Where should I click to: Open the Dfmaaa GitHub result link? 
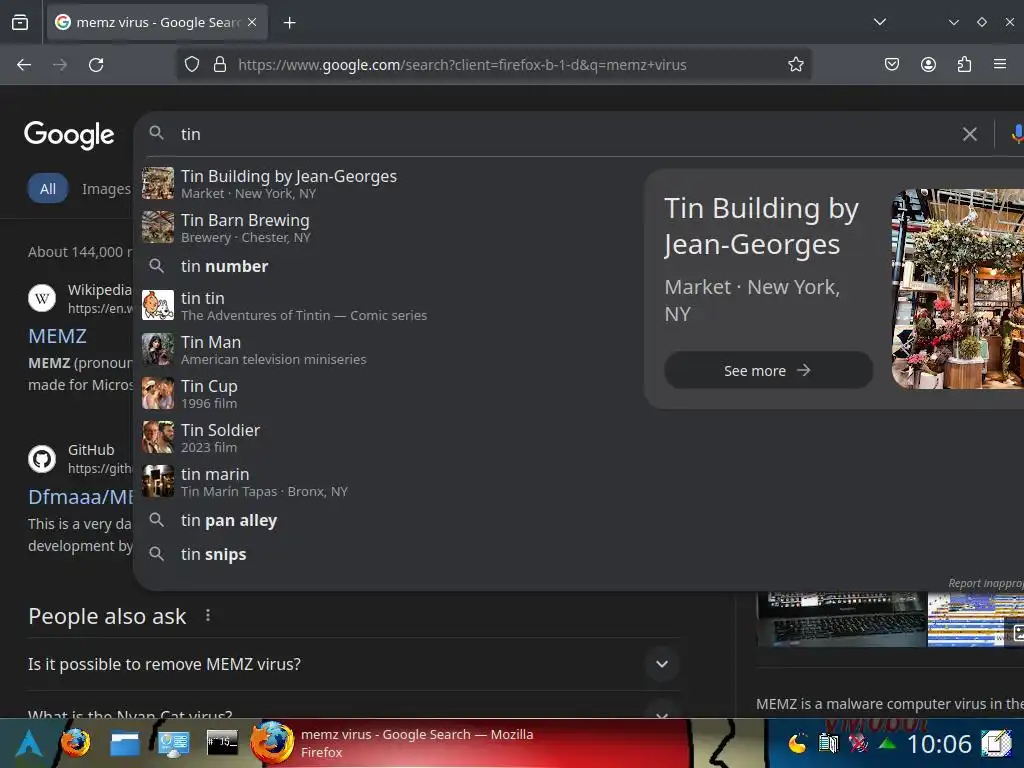[x=81, y=497]
